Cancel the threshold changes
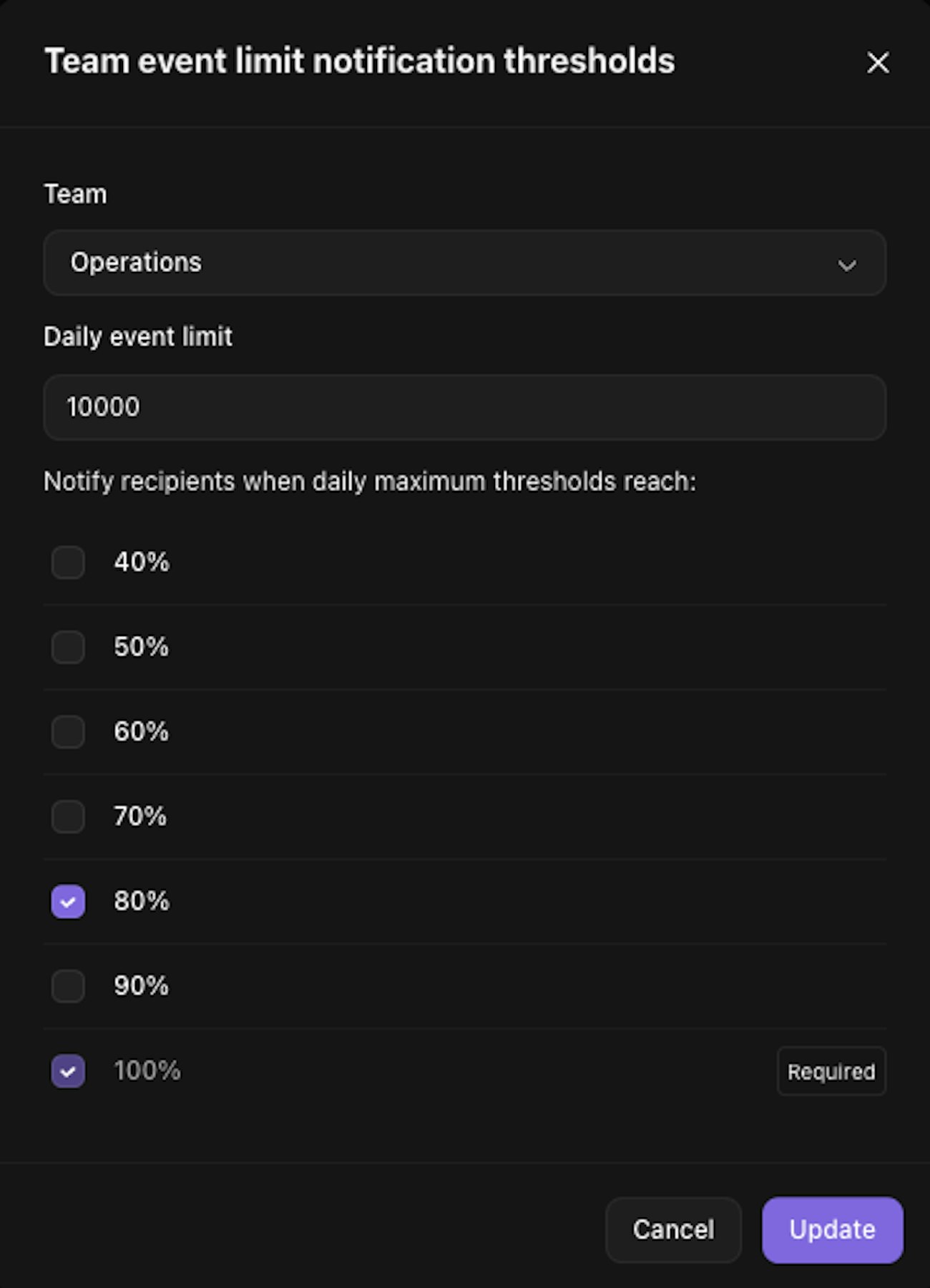 (x=673, y=1229)
